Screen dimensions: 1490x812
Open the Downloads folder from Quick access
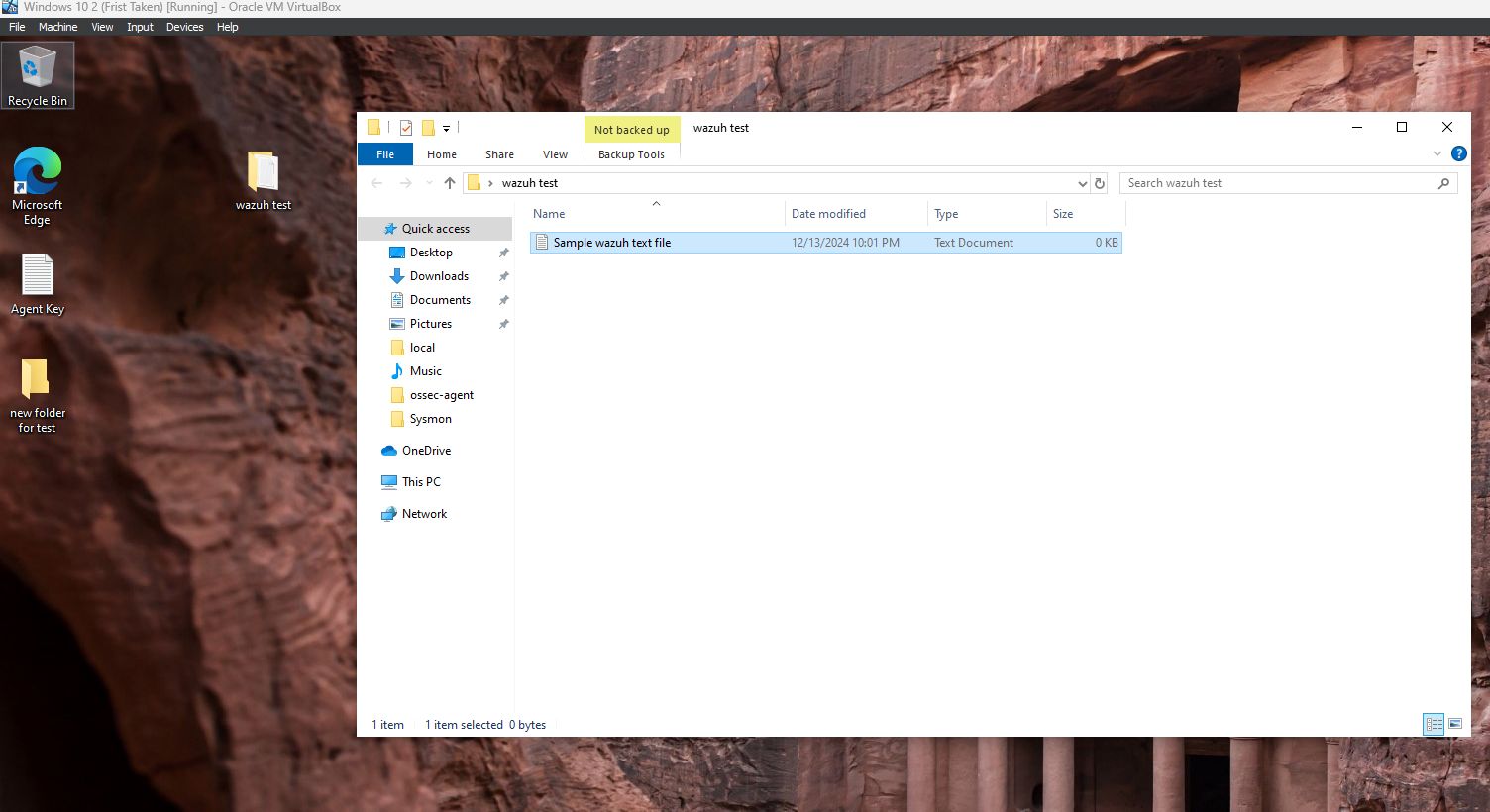click(x=438, y=275)
